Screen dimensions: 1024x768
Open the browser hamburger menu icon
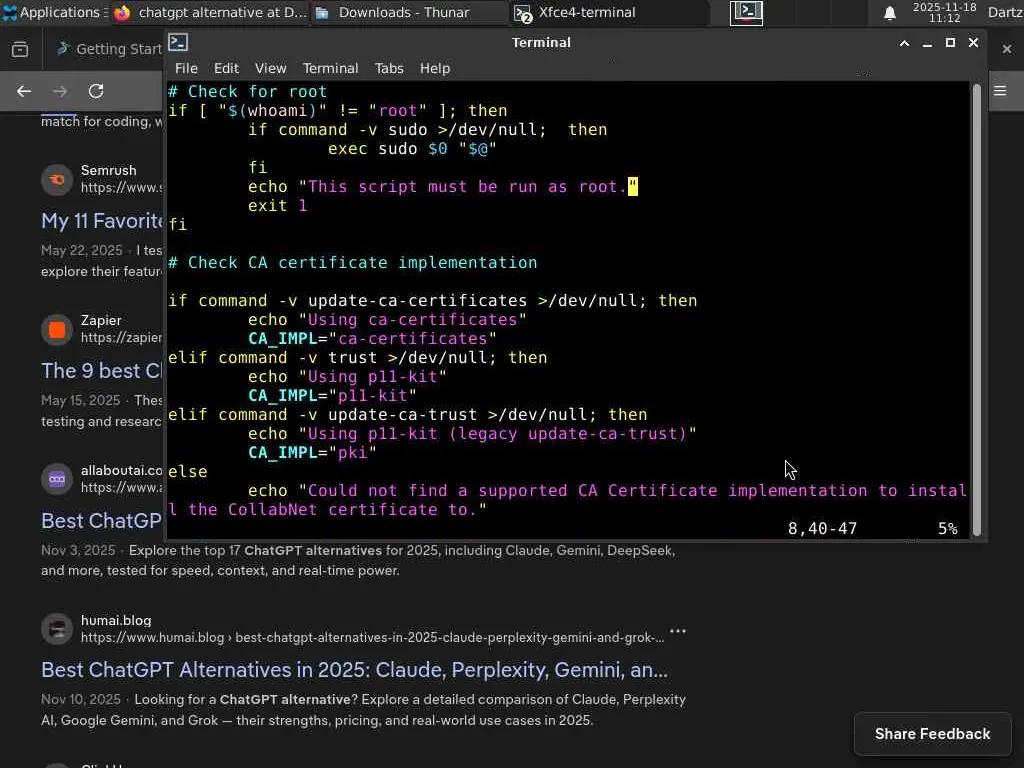click(1000, 91)
